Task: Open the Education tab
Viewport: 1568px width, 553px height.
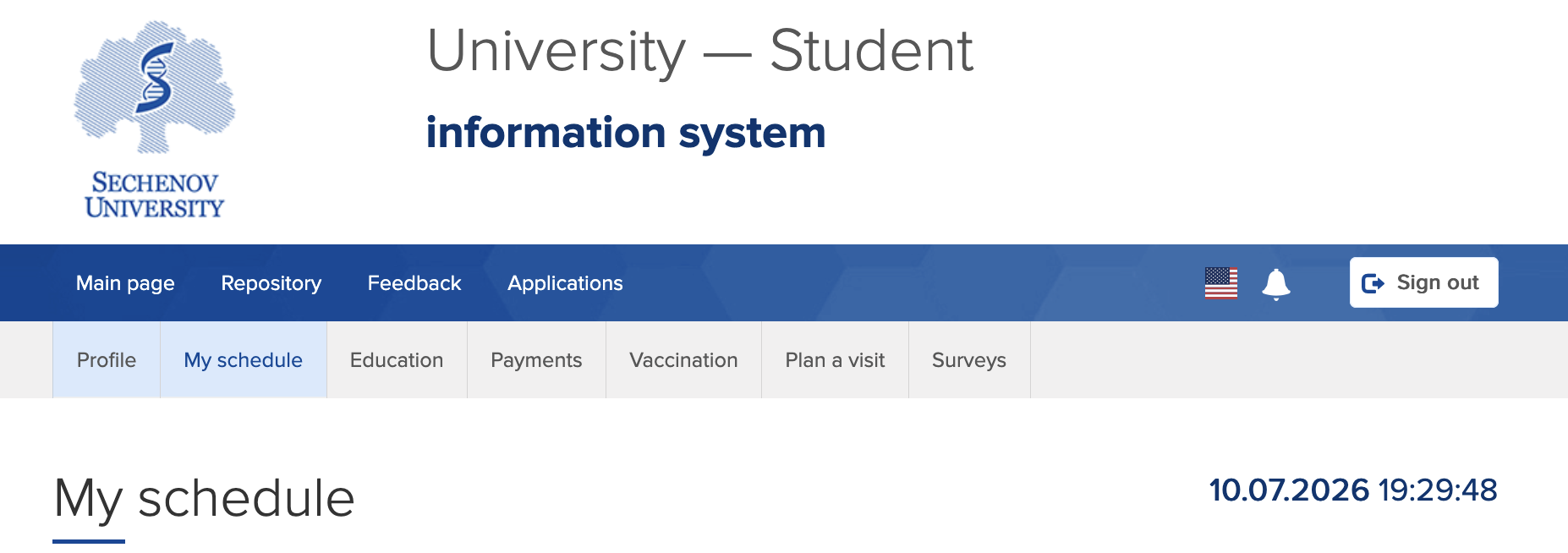Action: click(397, 360)
